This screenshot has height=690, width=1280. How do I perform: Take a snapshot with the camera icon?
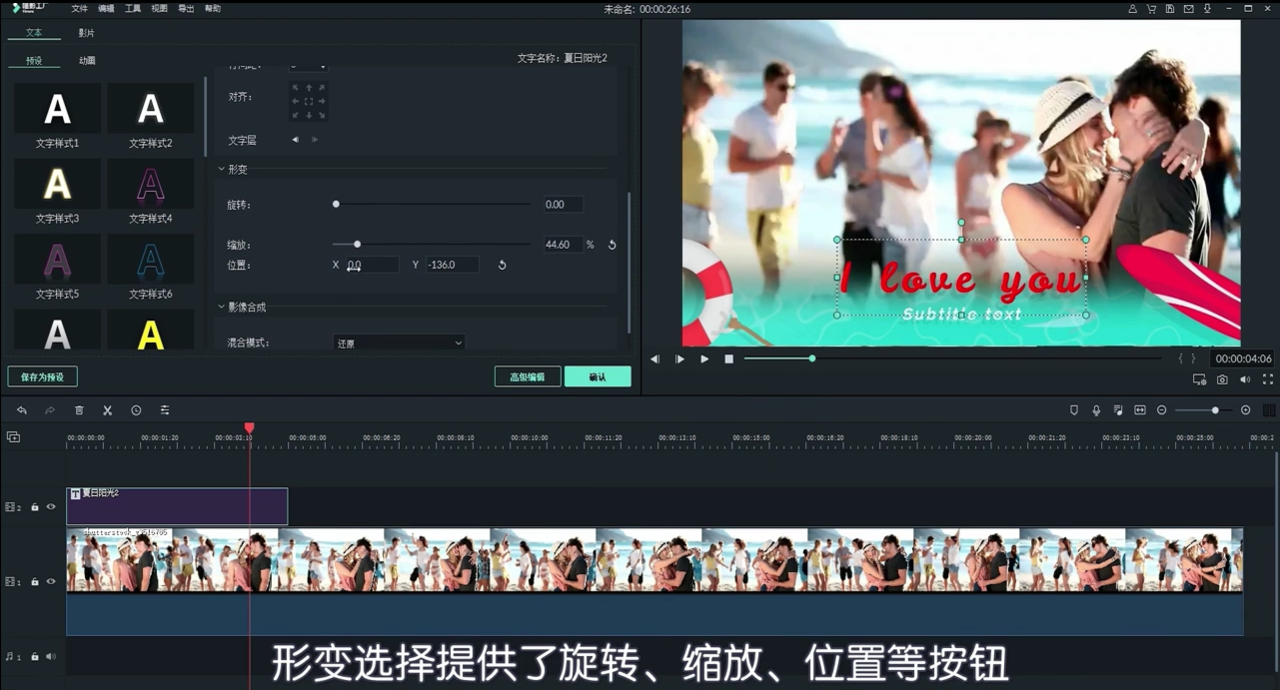(1222, 379)
